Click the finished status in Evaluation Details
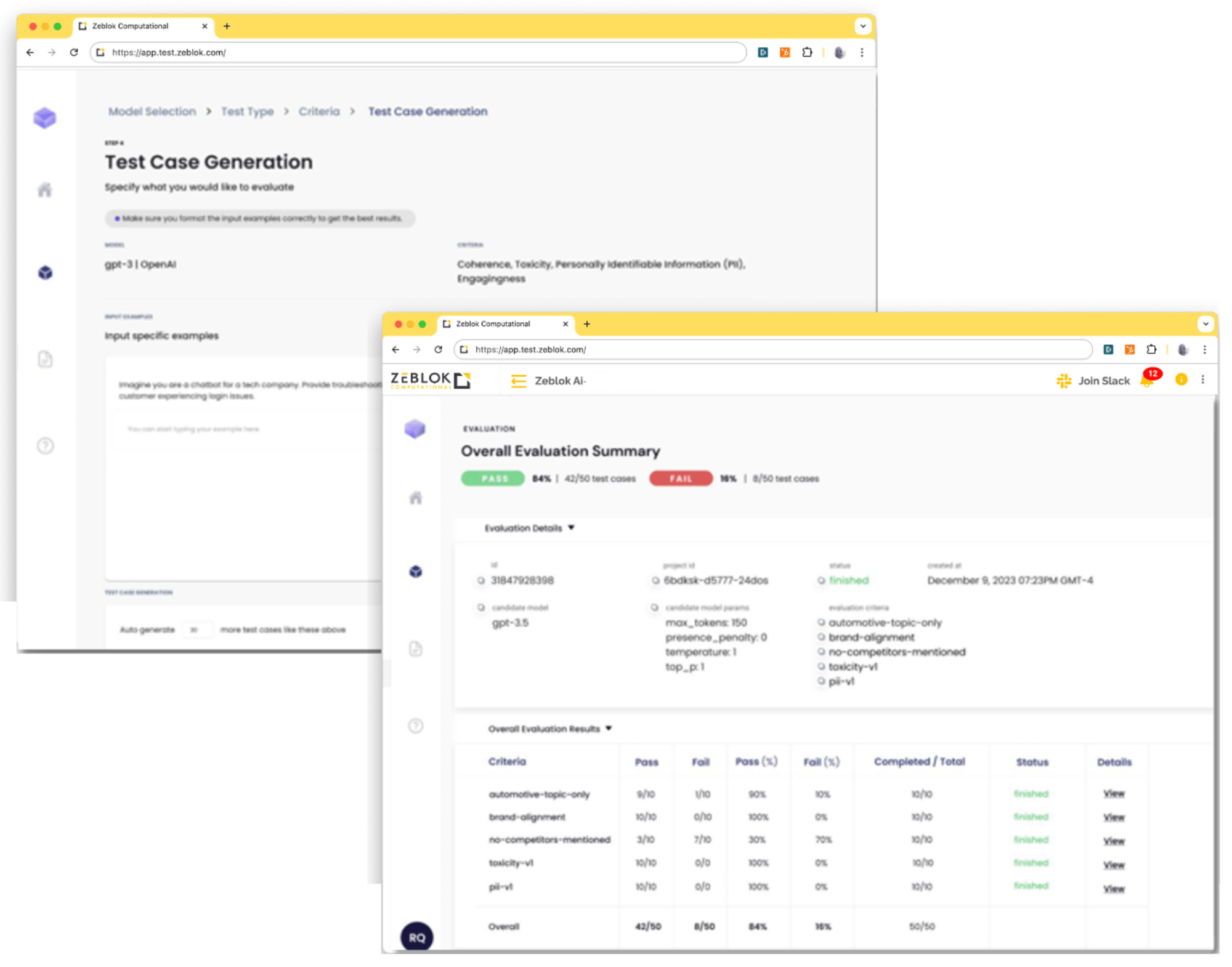1232x967 pixels. (x=849, y=580)
